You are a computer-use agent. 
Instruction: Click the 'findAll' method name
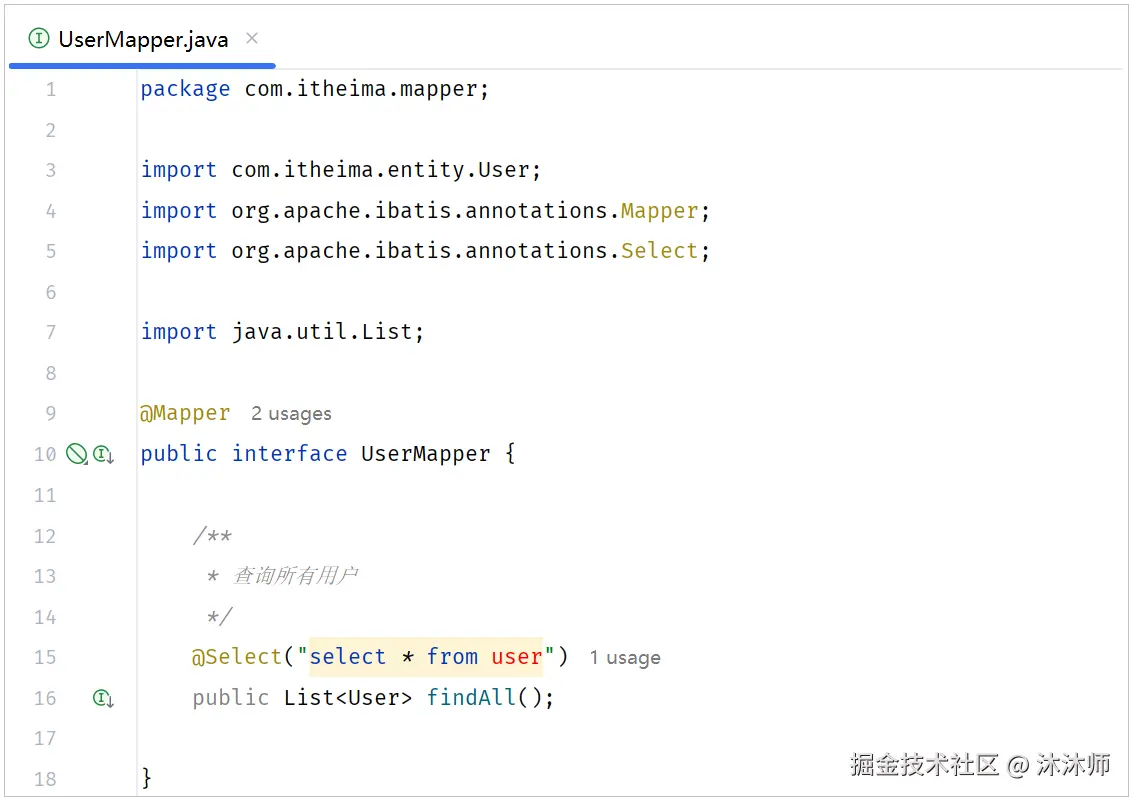471,698
